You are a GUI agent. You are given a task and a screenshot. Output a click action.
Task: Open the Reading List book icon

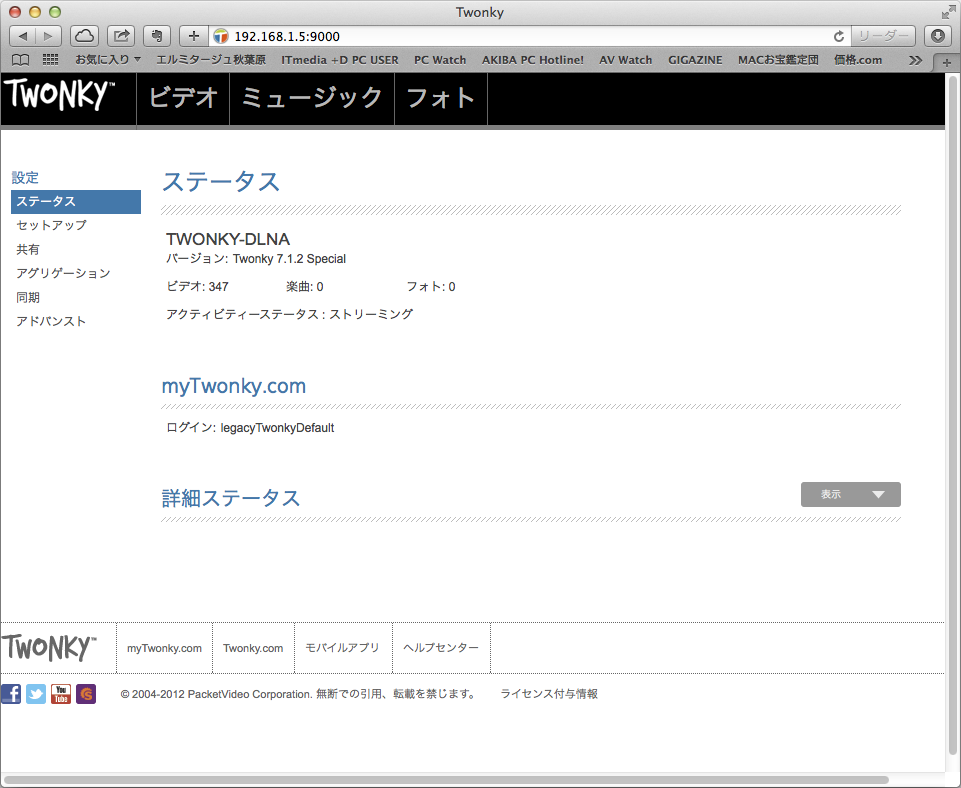21,60
